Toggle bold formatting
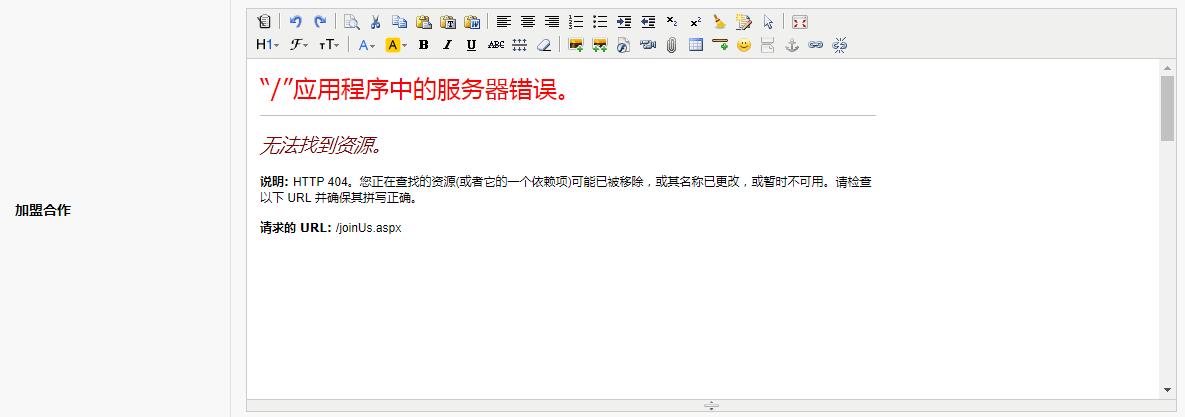Viewport: 1185px width, 417px height. tap(423, 45)
